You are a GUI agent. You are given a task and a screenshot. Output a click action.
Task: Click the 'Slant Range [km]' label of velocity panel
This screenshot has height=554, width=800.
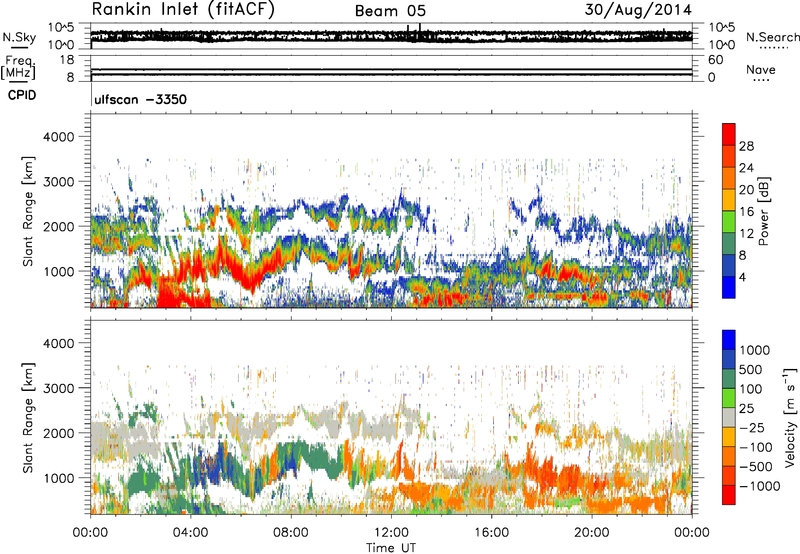point(28,417)
